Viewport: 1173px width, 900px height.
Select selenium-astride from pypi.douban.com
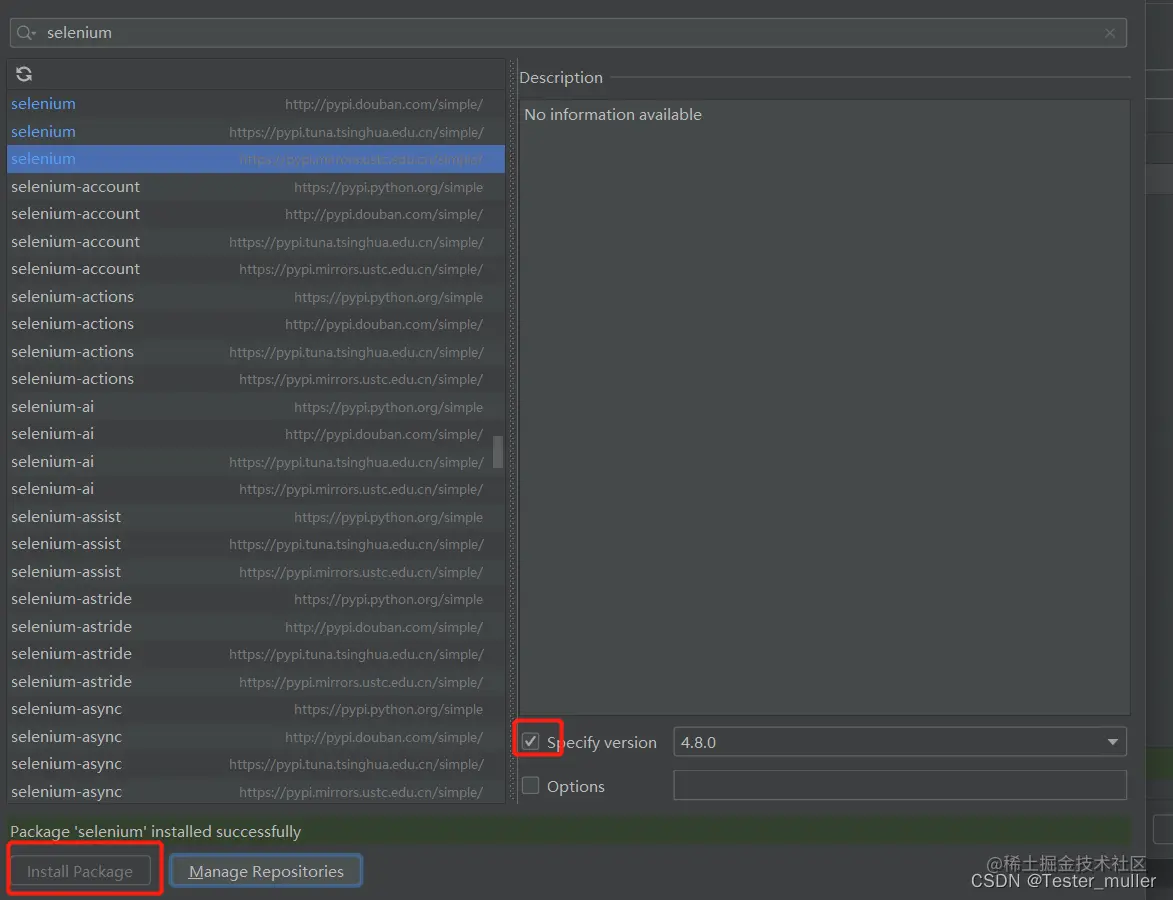(256, 626)
